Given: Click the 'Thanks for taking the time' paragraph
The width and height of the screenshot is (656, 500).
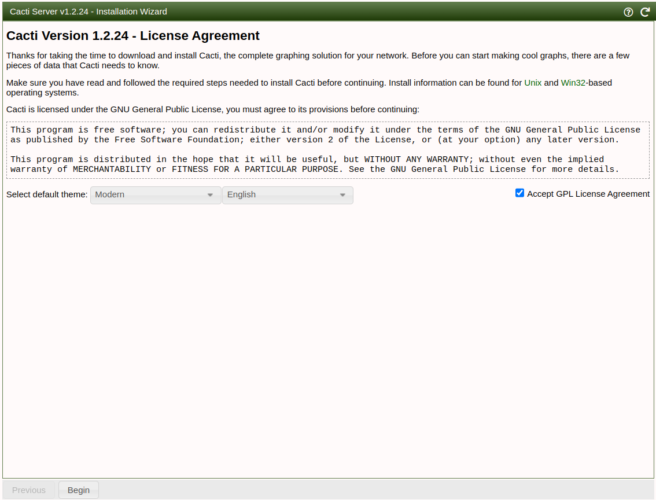Looking at the screenshot, I should 318,60.
